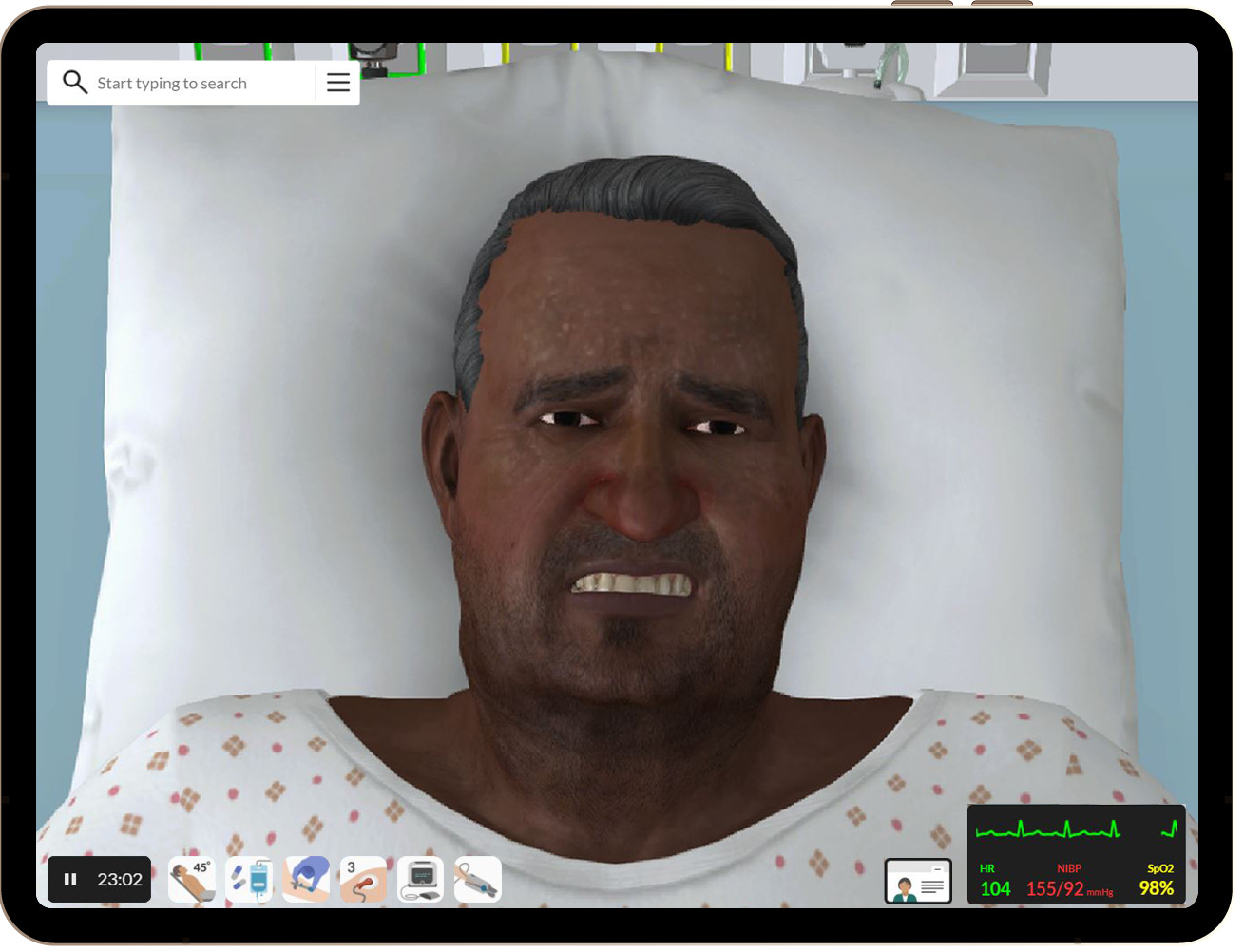The width and height of the screenshot is (1244, 952).
Task: Click the SpO2 98% reading
Action: click(x=1157, y=888)
